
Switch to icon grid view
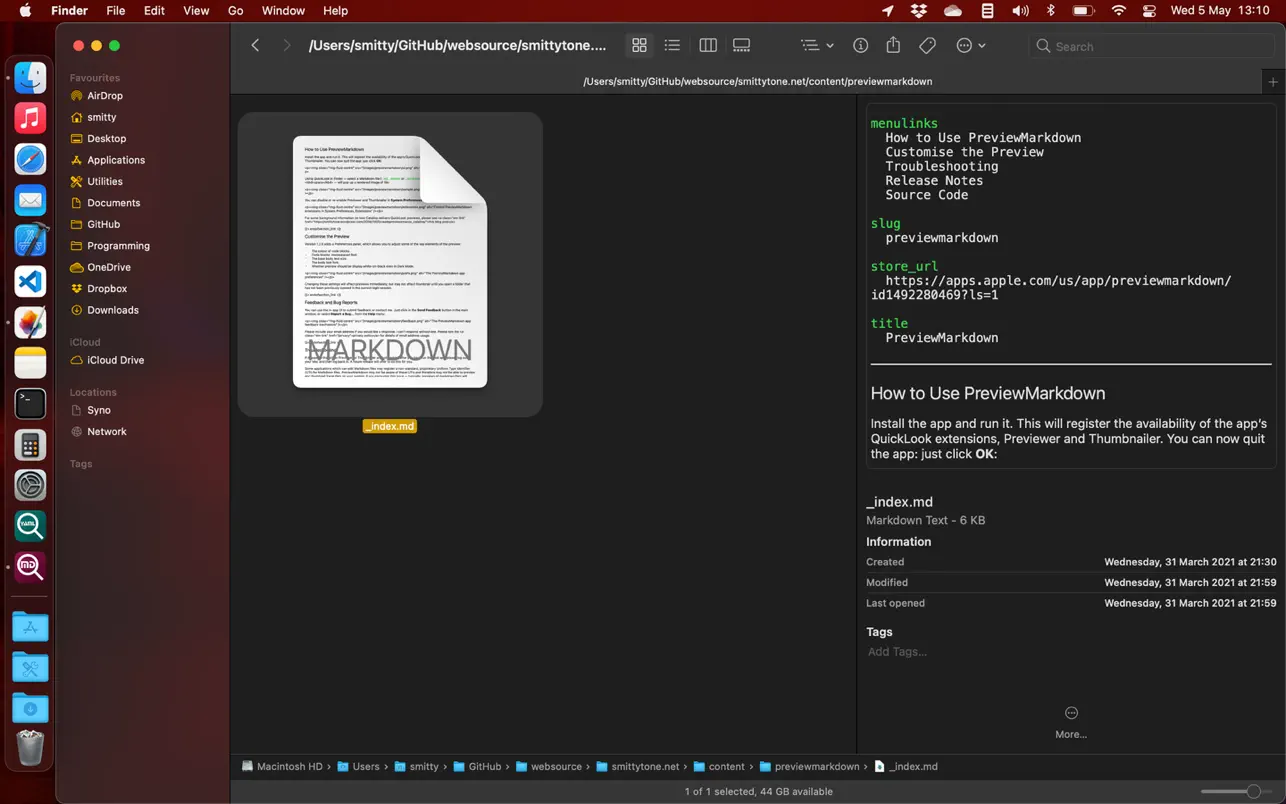[639, 46]
